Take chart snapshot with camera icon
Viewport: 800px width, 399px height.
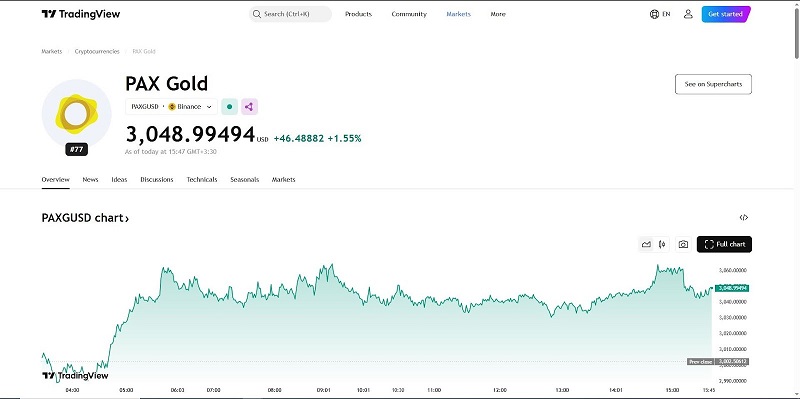coord(683,244)
